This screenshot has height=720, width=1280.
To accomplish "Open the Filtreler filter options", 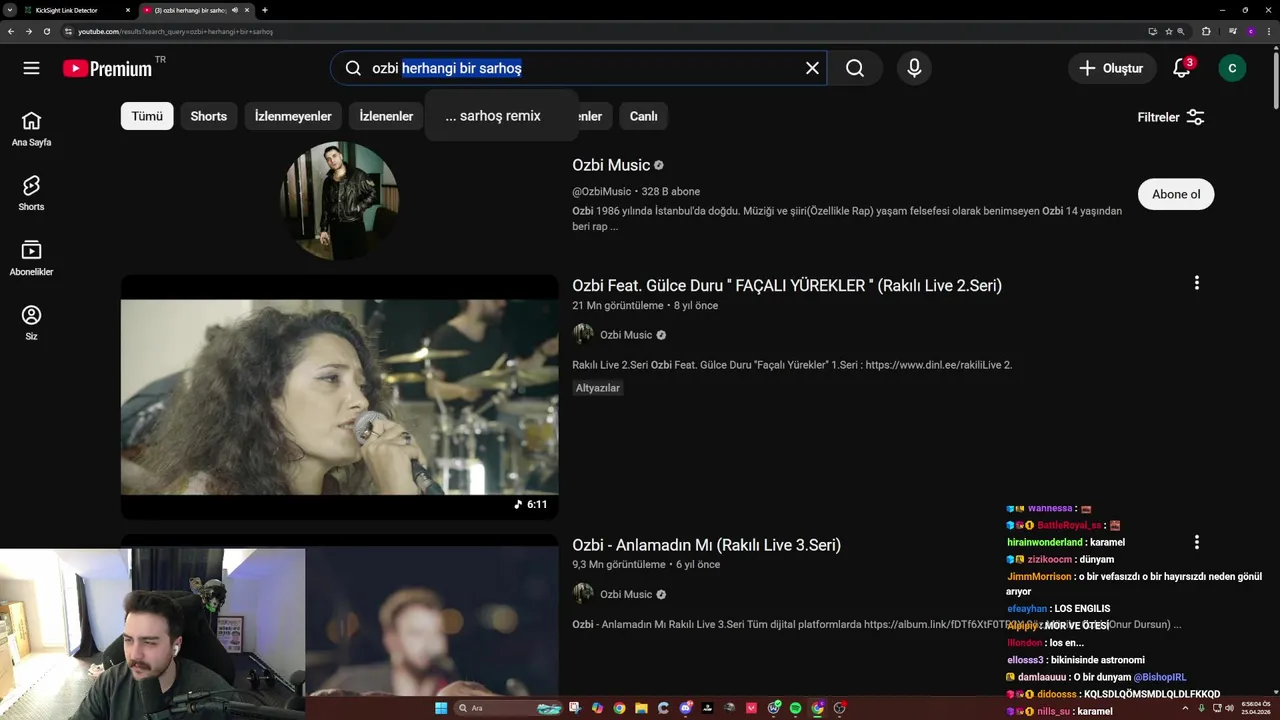I will coord(1171,117).
